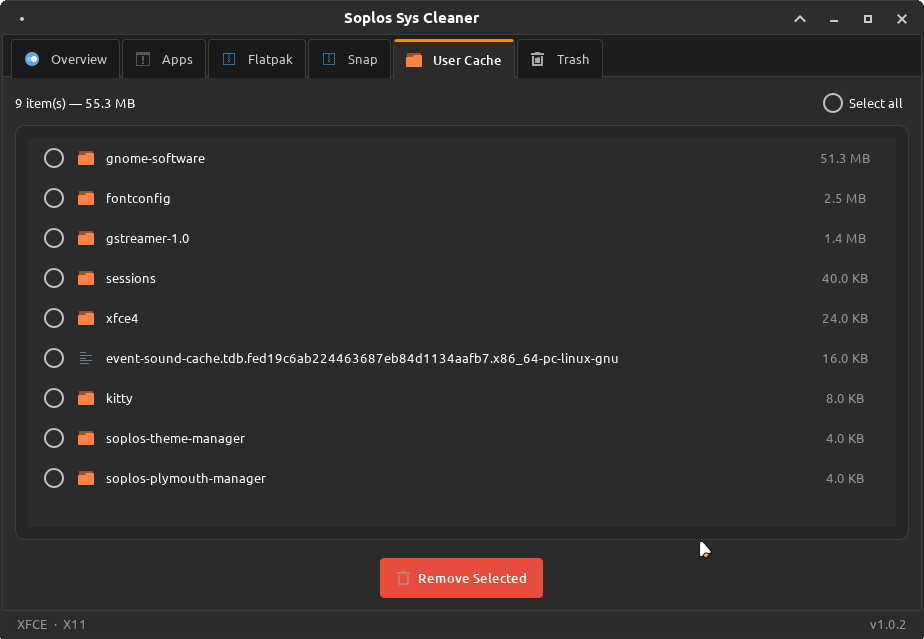The image size is (924, 639).
Task: Click the soplos-theme-manager folder icon
Action: (86, 439)
